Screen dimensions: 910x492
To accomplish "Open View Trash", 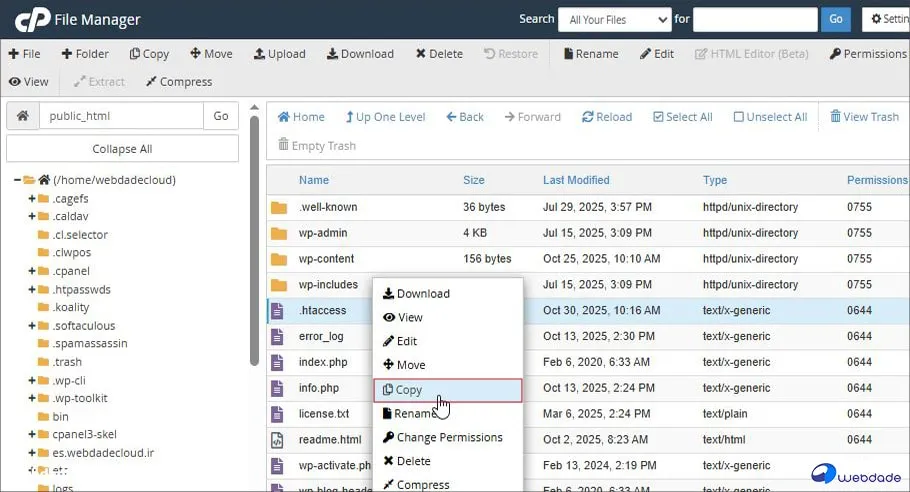I will [864, 117].
